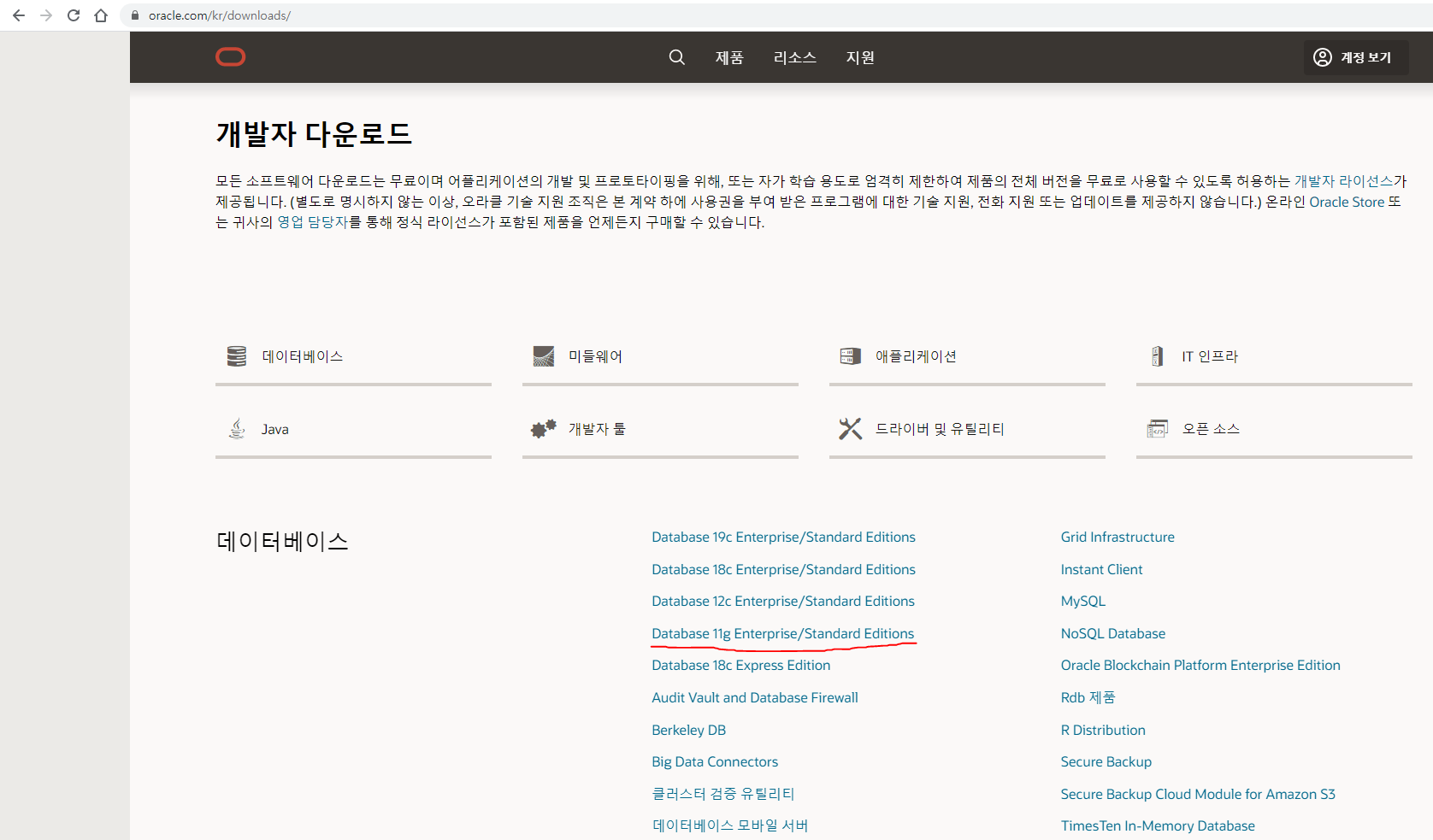Click the applications icon

pos(851,356)
